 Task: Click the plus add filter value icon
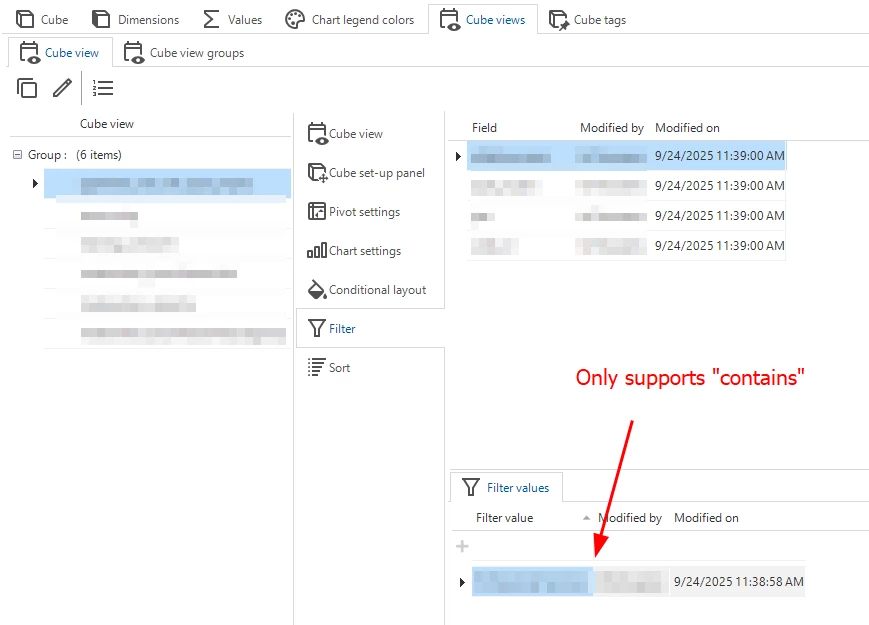coord(462,546)
